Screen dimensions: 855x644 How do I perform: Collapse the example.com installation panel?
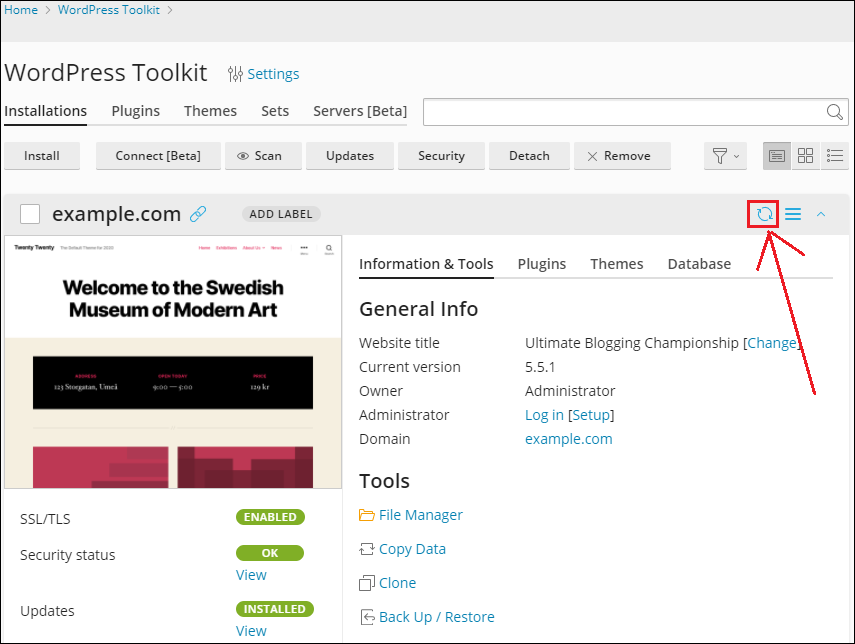pos(821,214)
